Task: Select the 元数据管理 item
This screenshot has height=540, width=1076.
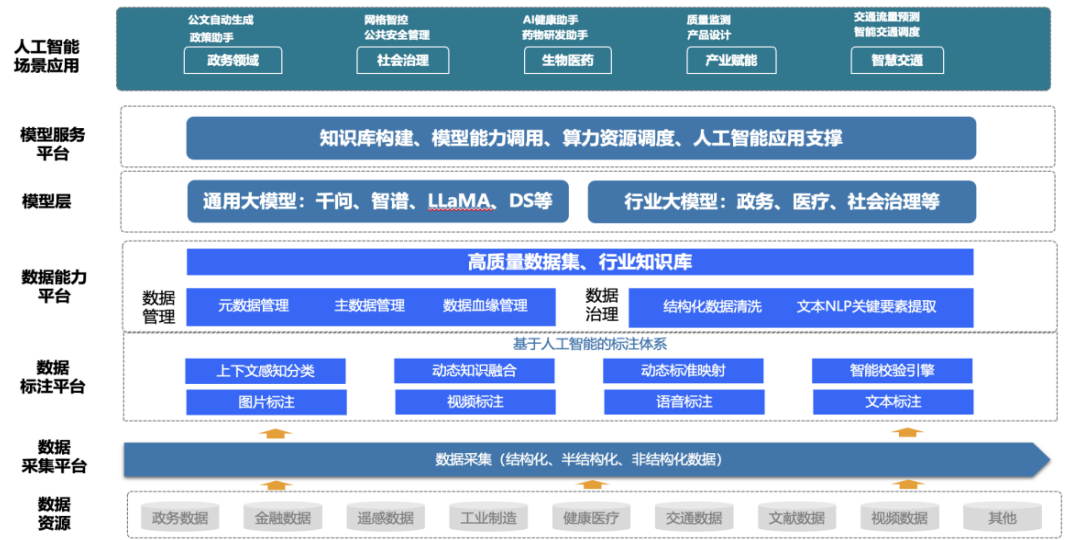Action: coord(253,306)
